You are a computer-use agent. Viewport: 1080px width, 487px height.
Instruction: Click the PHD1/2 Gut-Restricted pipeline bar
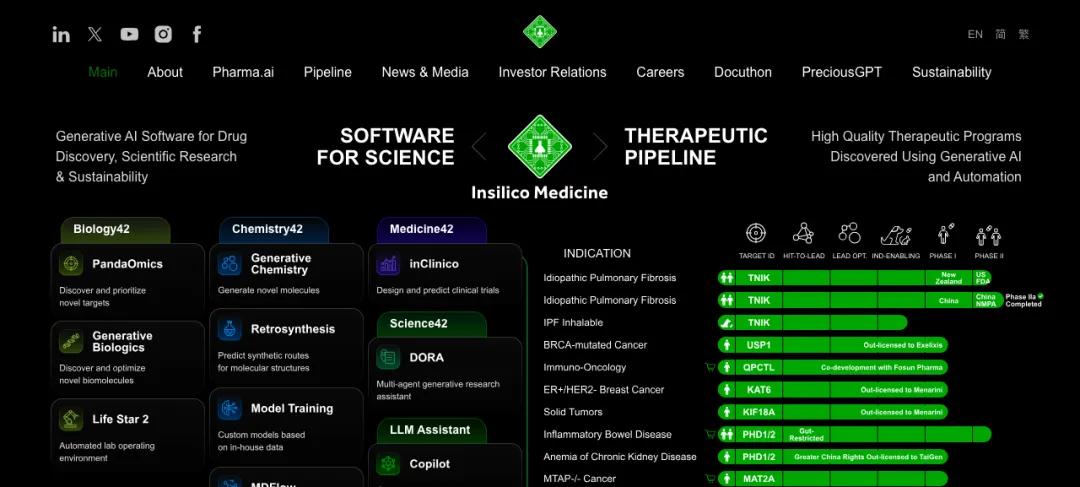coord(855,434)
